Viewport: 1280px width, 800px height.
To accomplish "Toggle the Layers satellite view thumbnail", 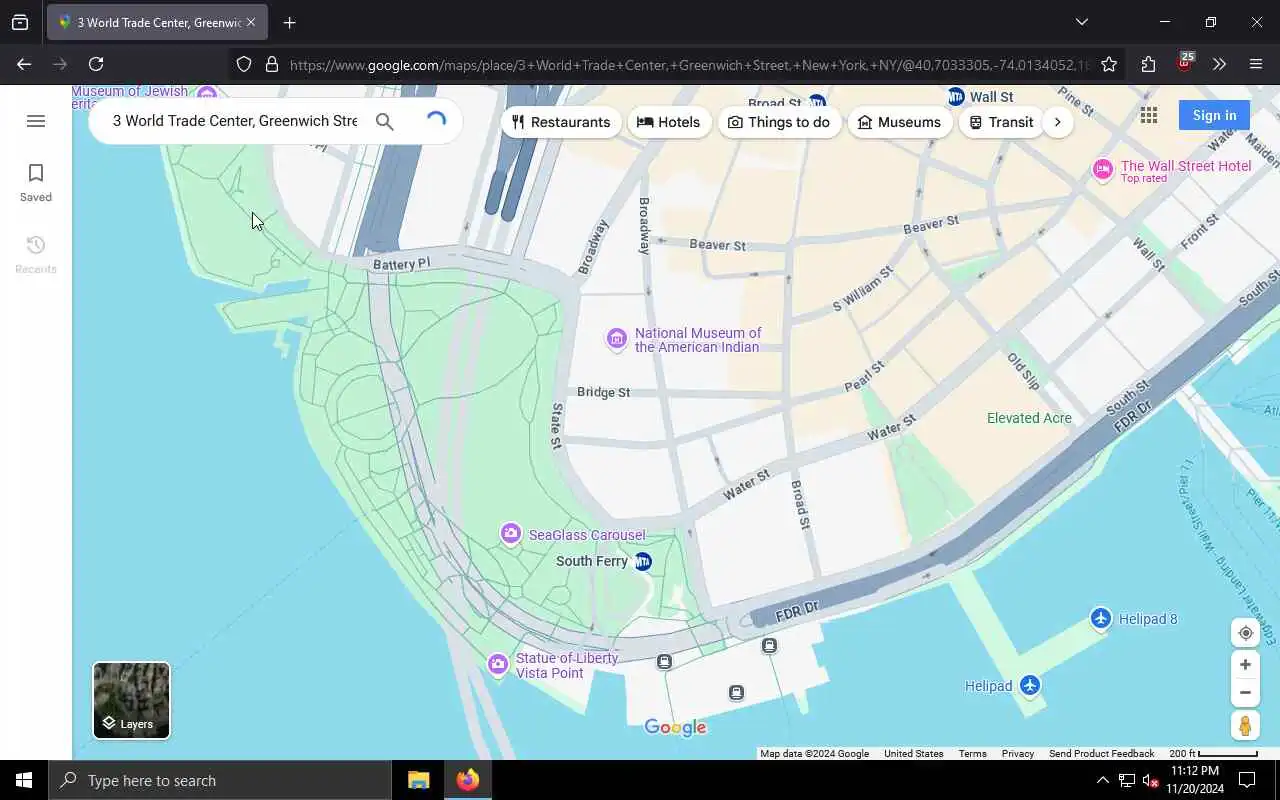I will coord(131,700).
